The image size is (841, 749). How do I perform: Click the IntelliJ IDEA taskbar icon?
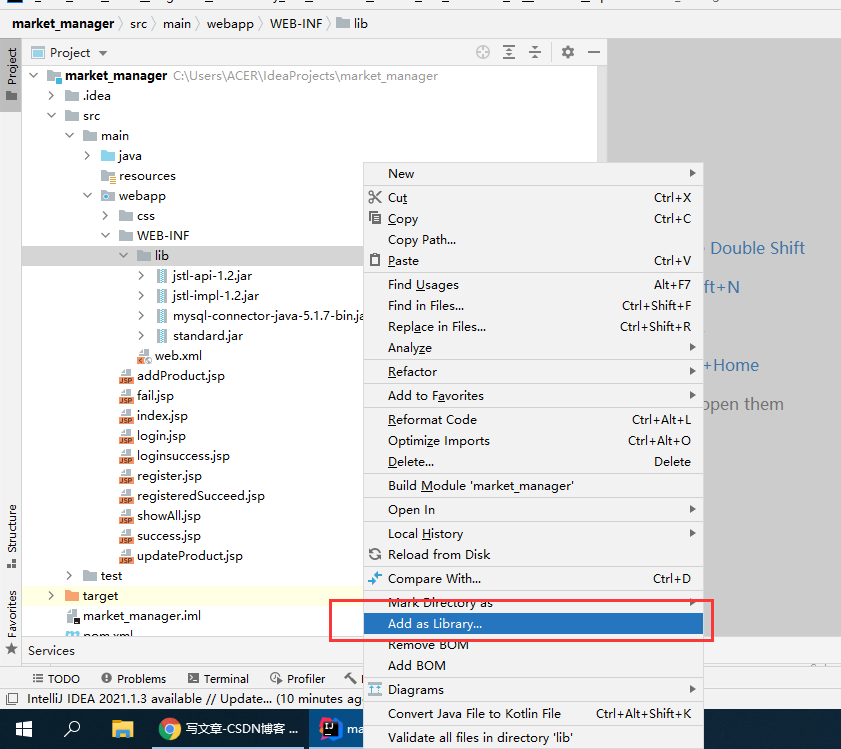coord(330,729)
